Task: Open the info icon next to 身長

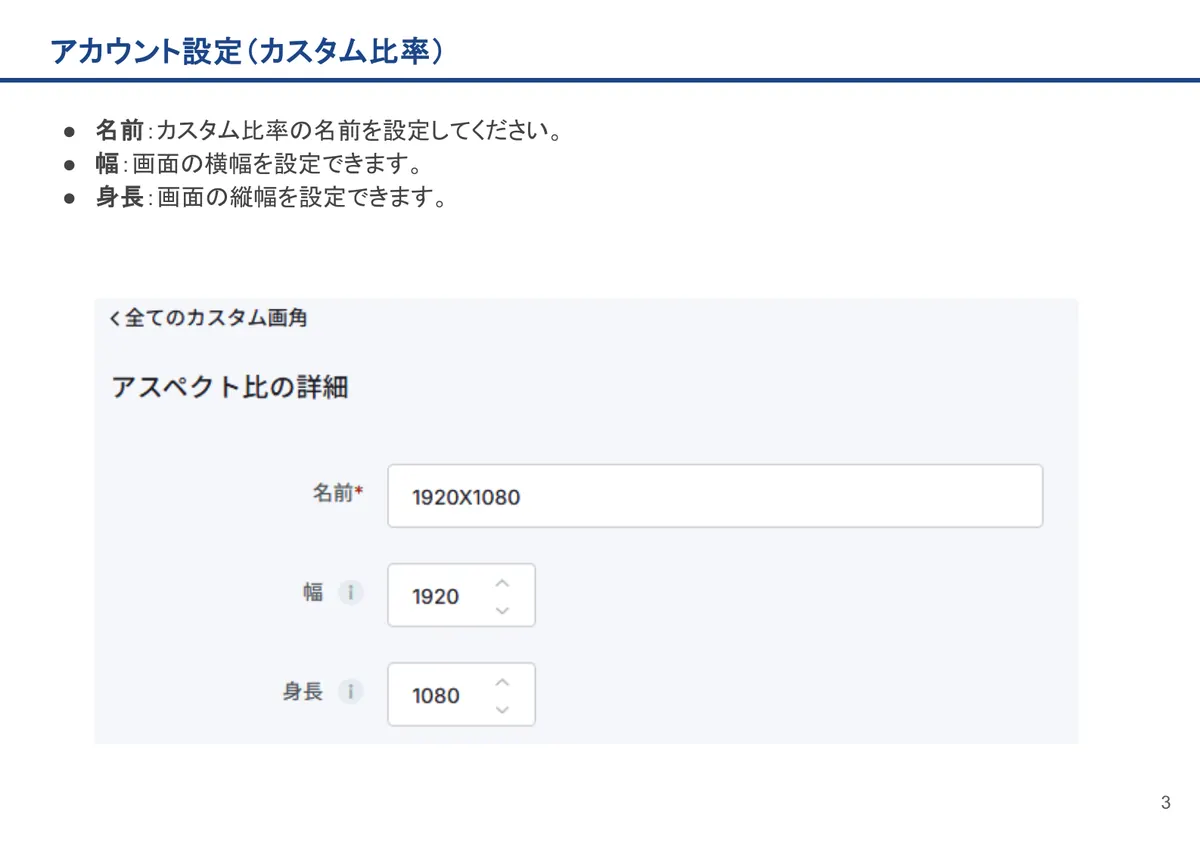Action: 349,692
